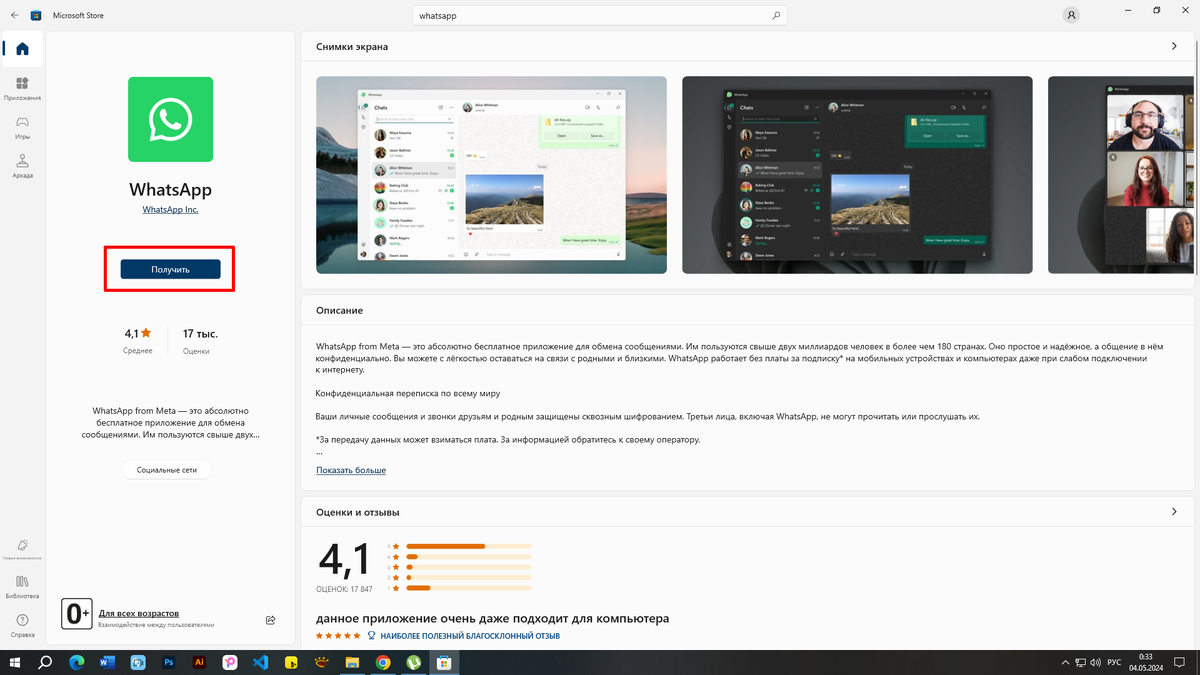Viewport: 1200px width, 675px height.
Task: Expand the Снимки экрана section chevron
Action: coord(1174,46)
